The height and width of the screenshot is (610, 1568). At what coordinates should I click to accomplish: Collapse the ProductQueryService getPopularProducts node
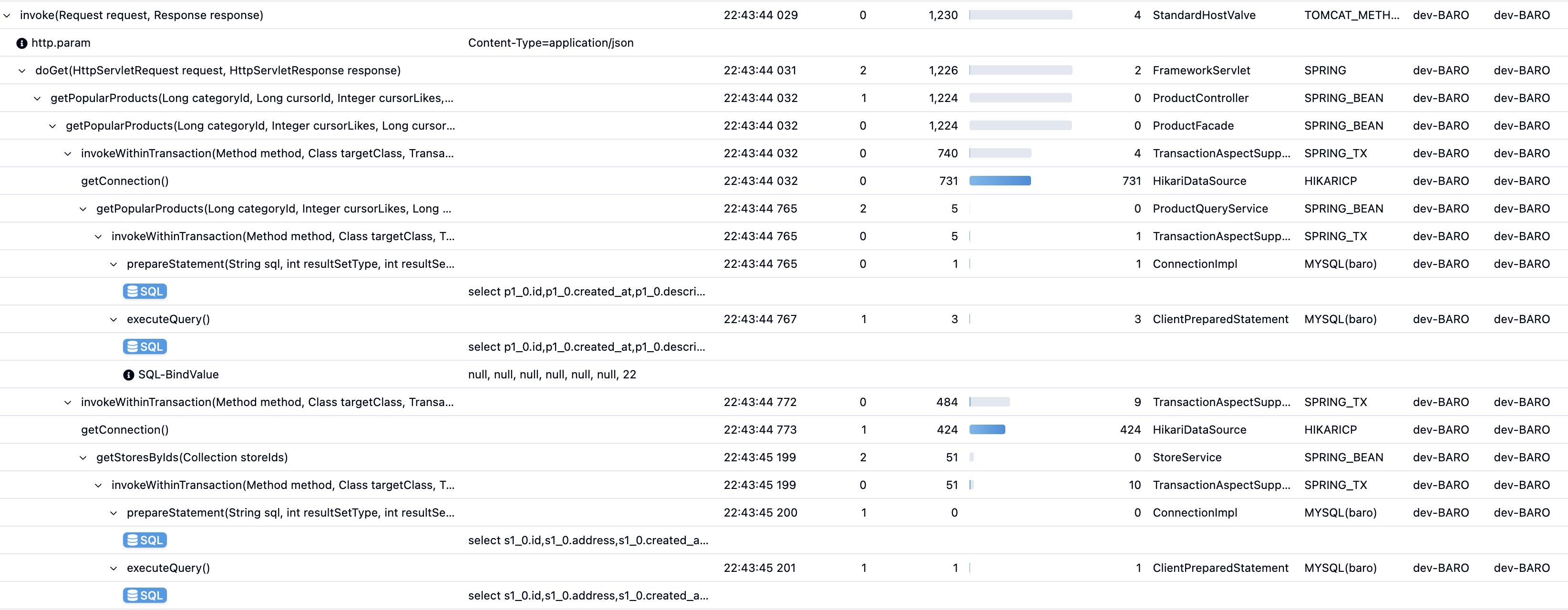click(83, 209)
